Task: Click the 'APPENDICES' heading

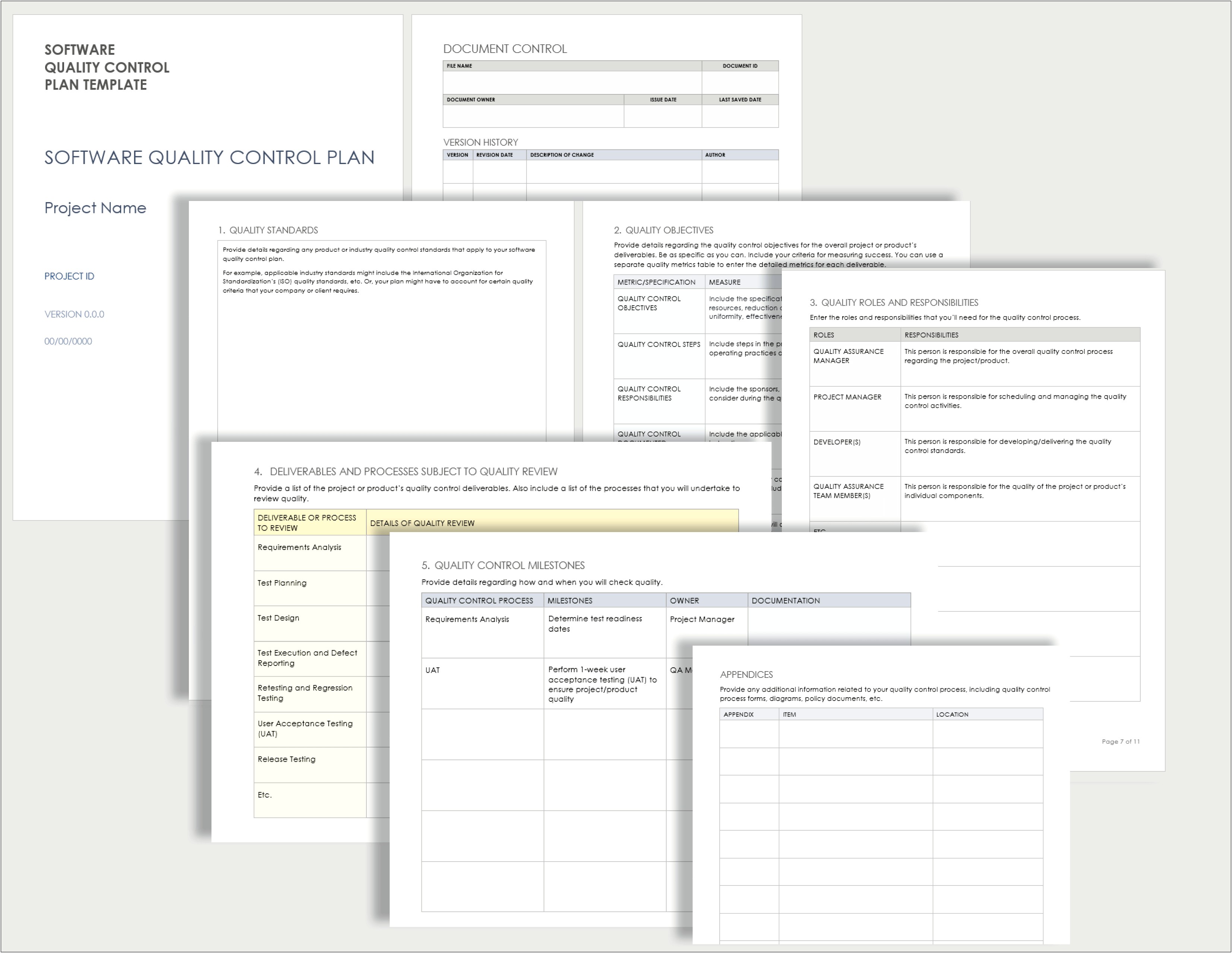Action: (x=746, y=675)
